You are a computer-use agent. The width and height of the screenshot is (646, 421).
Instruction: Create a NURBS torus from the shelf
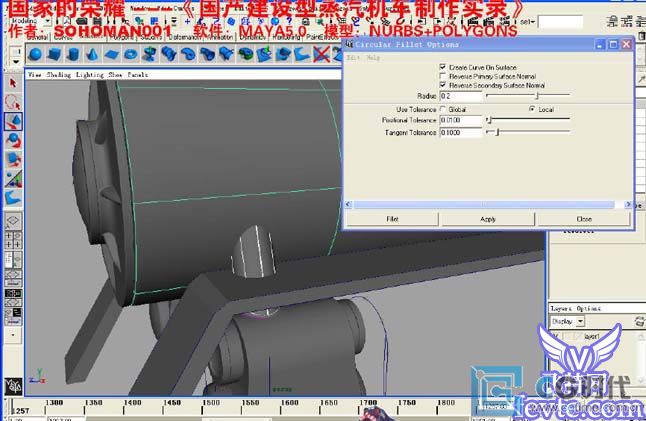pyautogui.click(x=131, y=54)
